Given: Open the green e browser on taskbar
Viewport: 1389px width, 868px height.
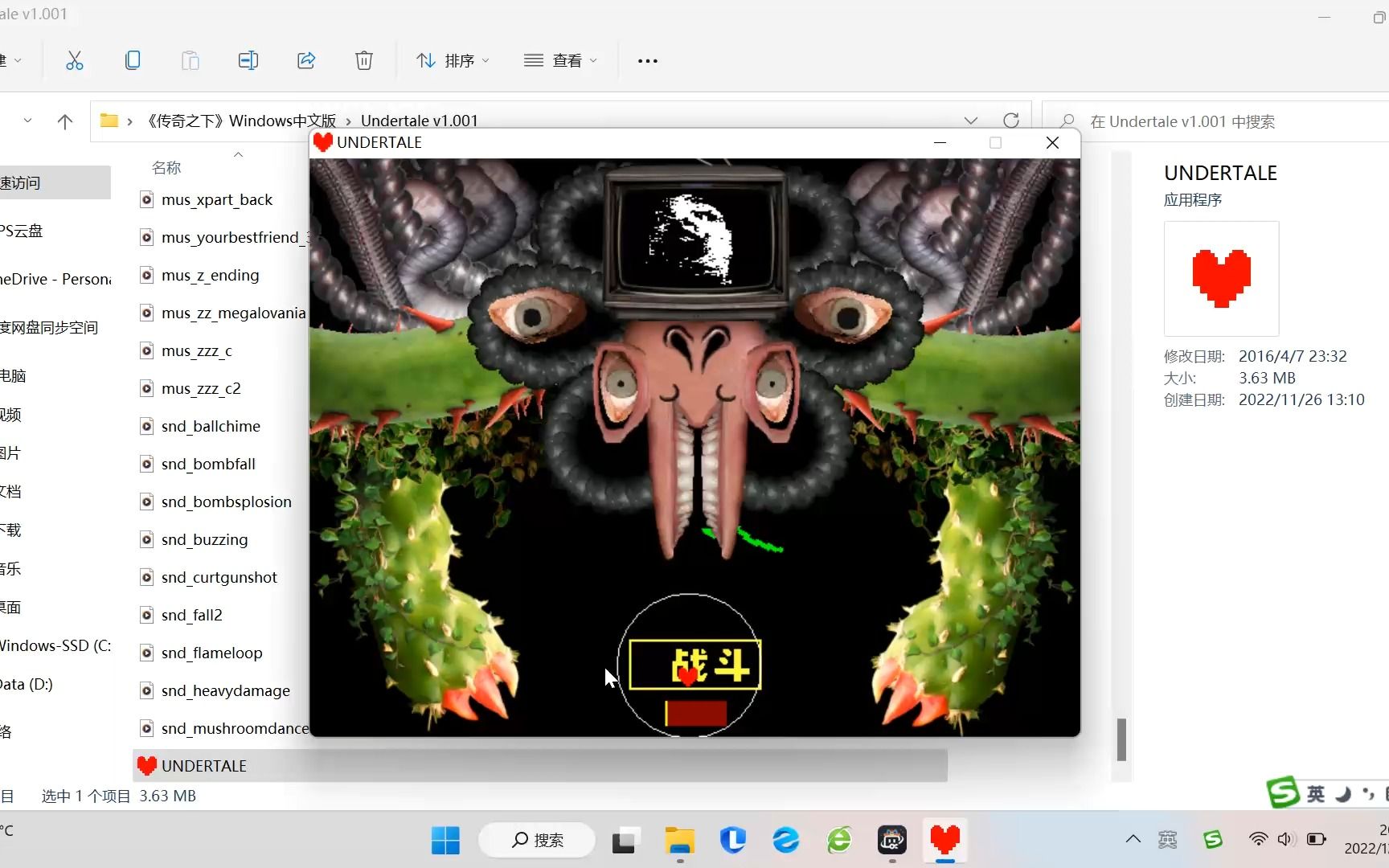Looking at the screenshot, I should click(x=839, y=841).
